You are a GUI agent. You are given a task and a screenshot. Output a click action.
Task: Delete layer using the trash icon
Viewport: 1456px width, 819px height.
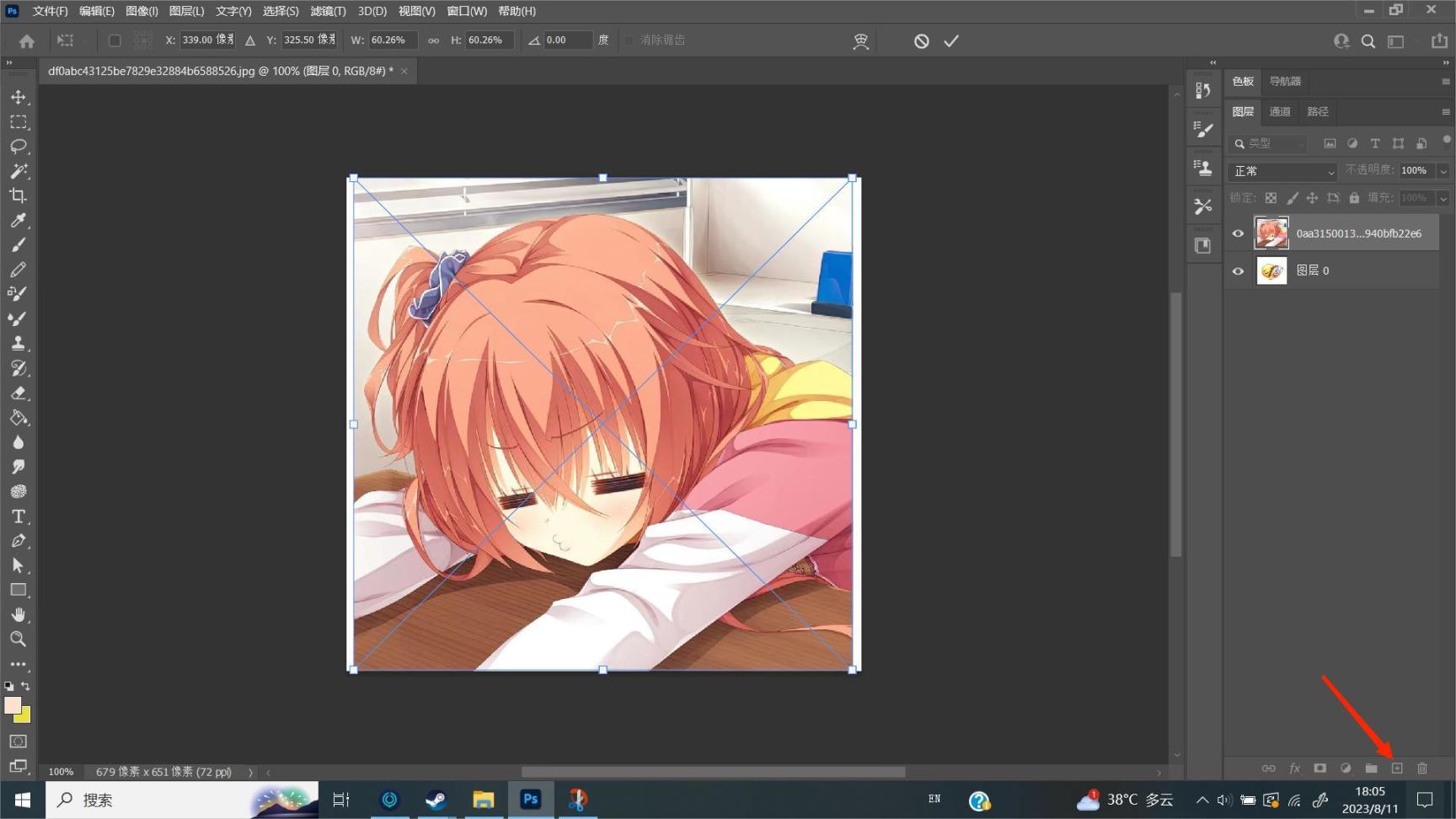pos(1422,768)
